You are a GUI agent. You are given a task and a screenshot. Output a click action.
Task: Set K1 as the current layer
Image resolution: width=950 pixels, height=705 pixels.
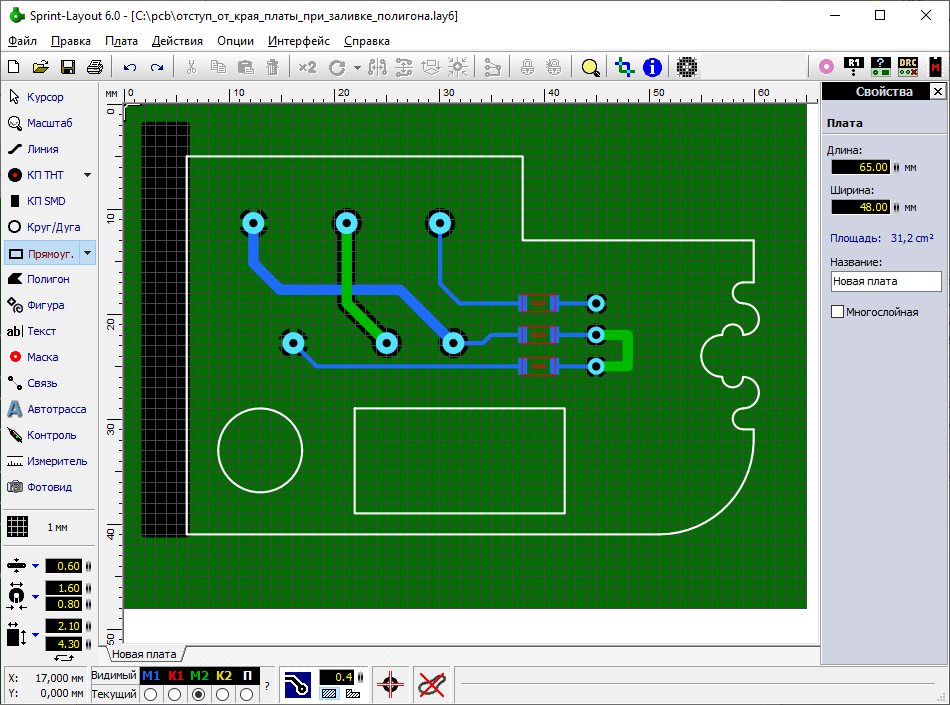click(x=176, y=694)
